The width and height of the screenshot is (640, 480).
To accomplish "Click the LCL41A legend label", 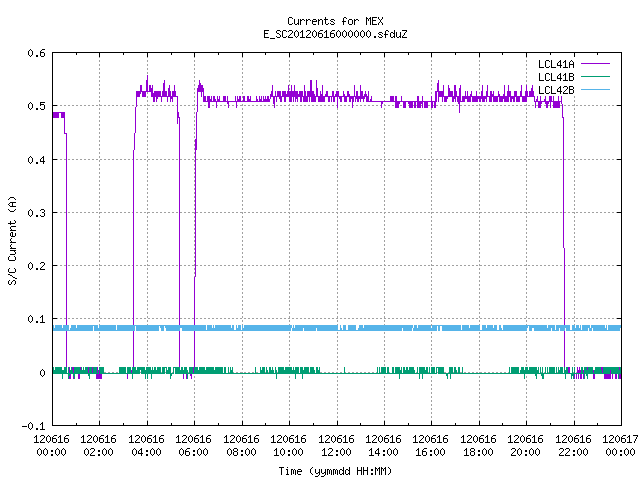I will coord(556,64).
